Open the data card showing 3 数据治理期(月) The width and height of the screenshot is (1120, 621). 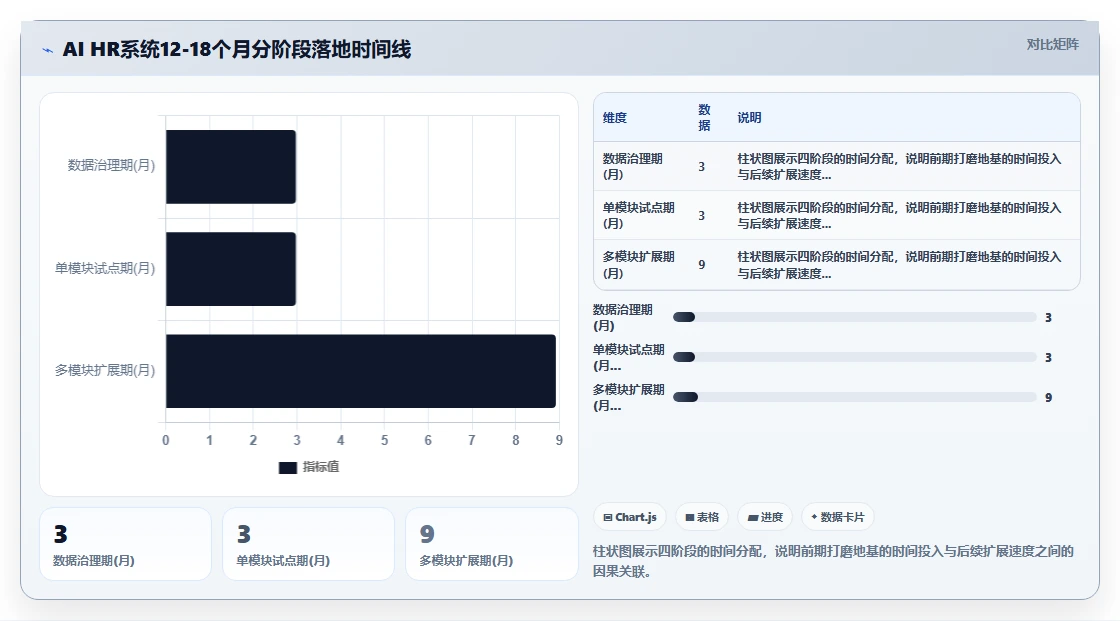coord(125,544)
